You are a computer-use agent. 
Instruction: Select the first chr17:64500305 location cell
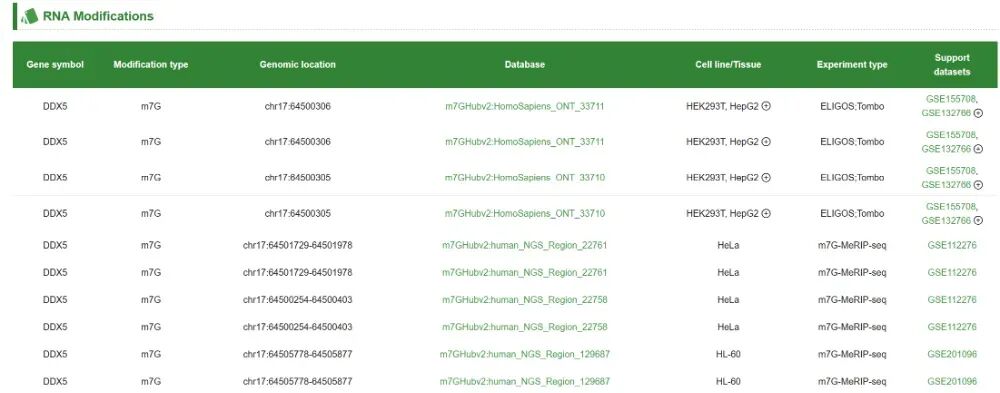297,177
